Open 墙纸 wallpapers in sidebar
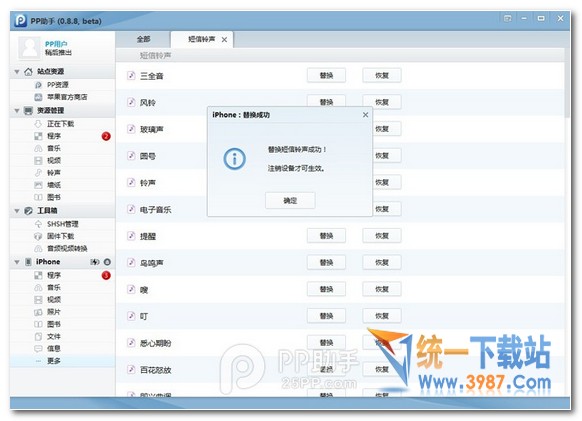The height and width of the screenshot is (421, 582). coord(54,185)
